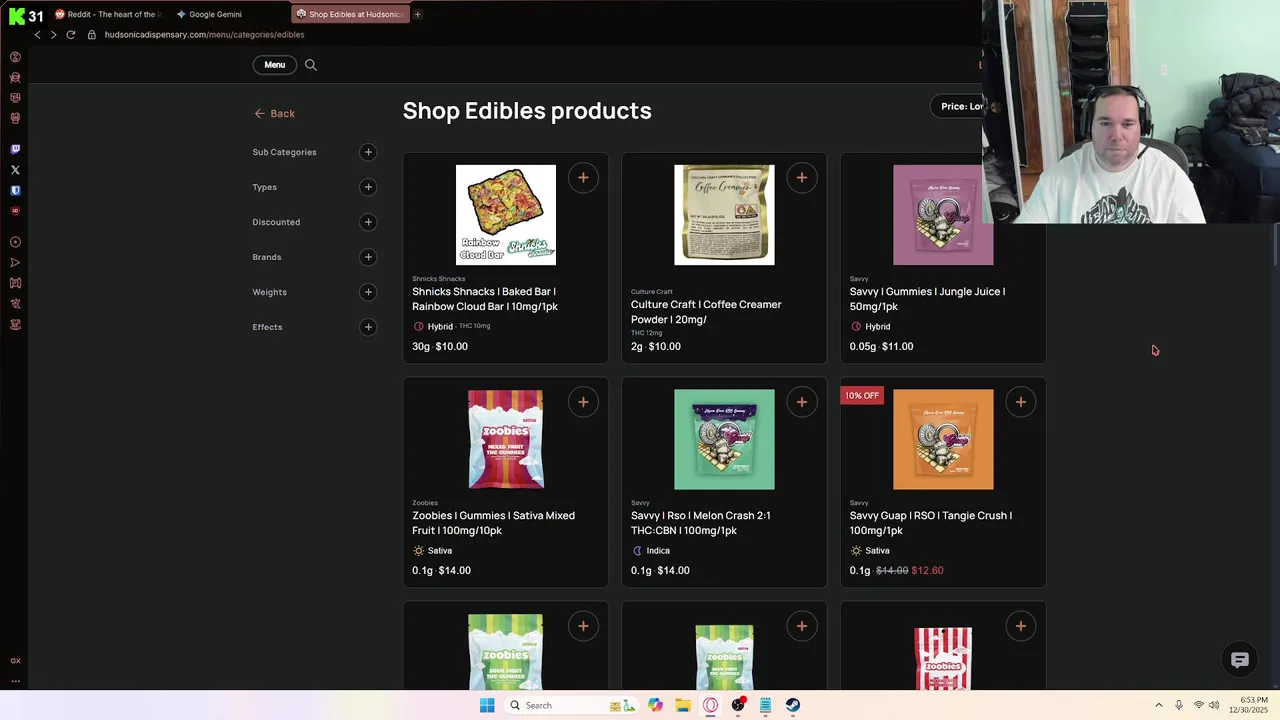The image size is (1280, 720).
Task: Open the Windows Start menu
Action: tap(487, 705)
